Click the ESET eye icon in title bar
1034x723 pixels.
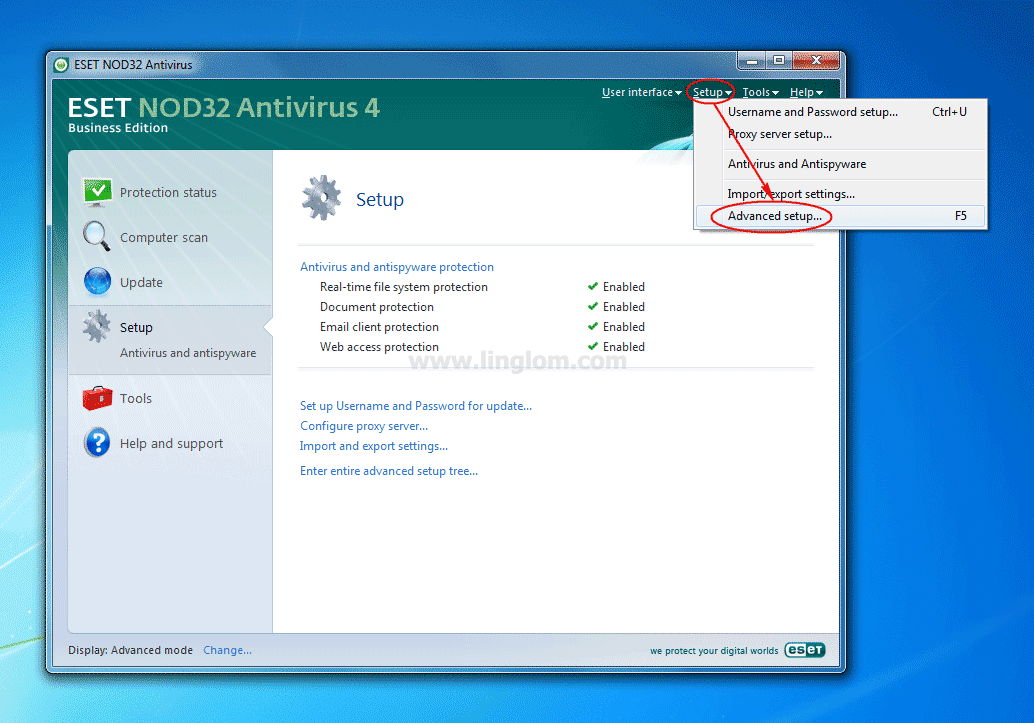[x=61, y=65]
